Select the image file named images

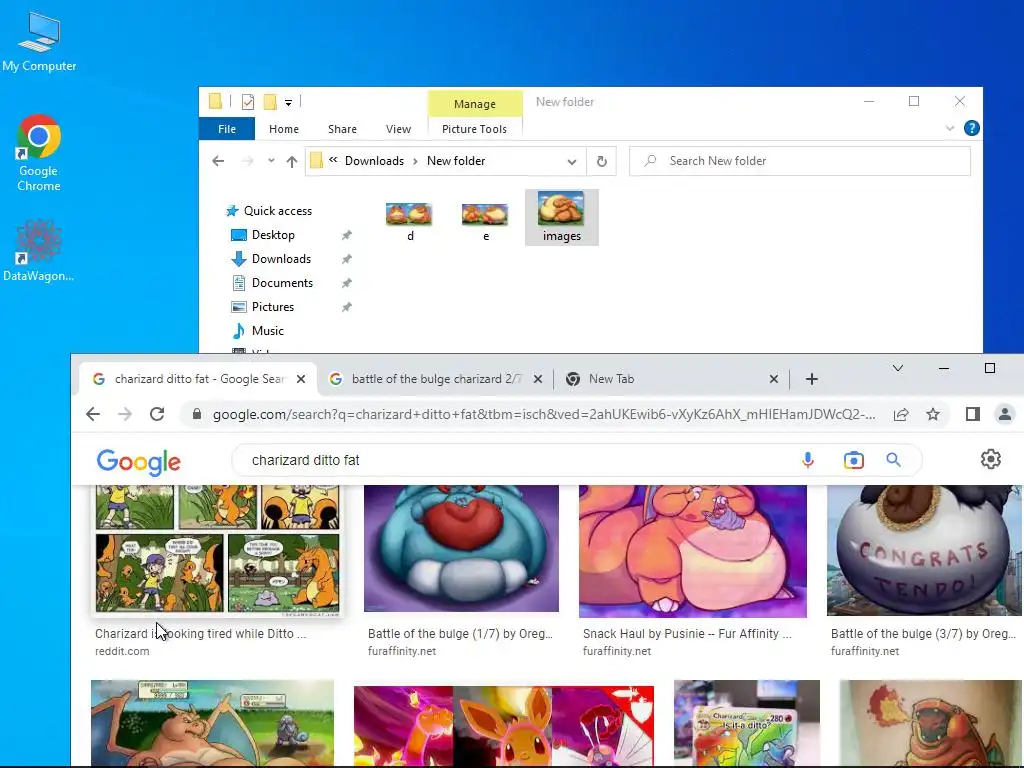tap(562, 217)
